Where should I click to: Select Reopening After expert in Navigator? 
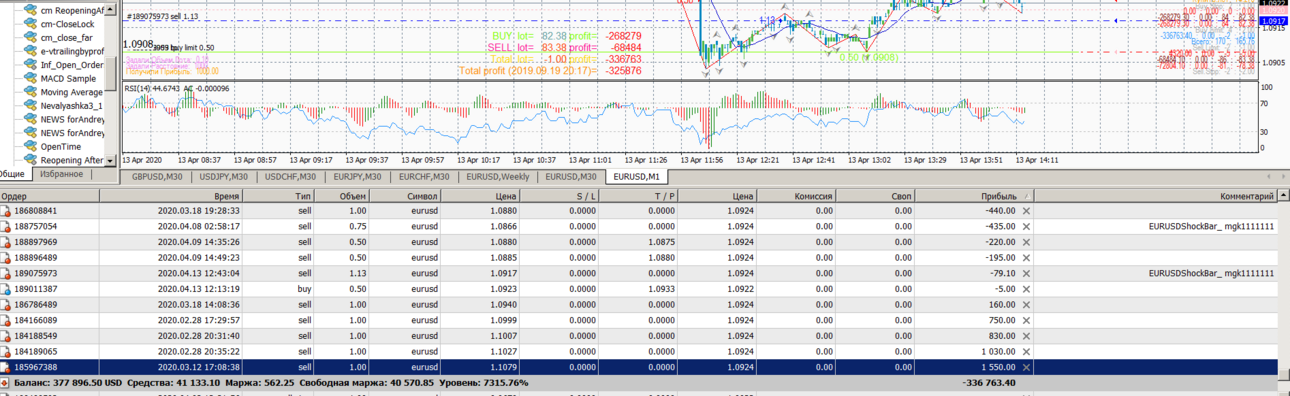pos(72,160)
